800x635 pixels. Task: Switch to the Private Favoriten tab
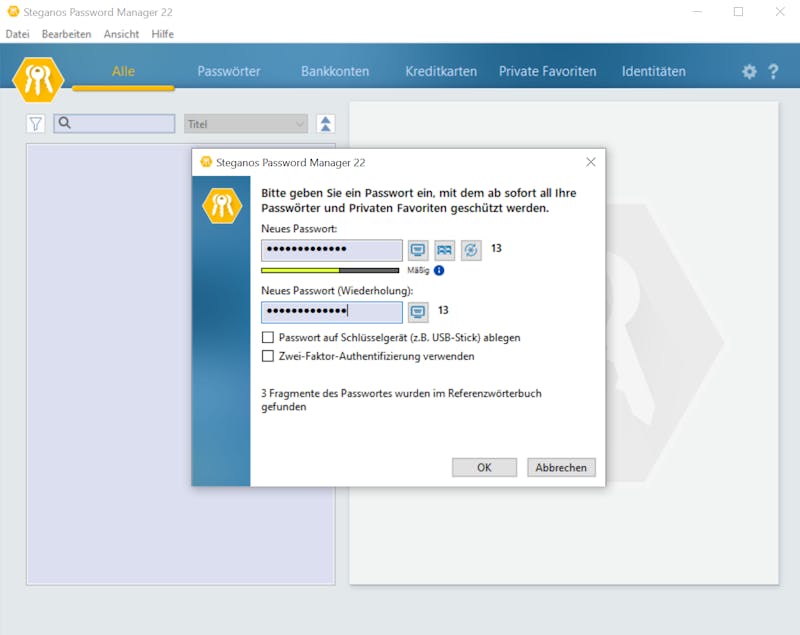pos(547,71)
